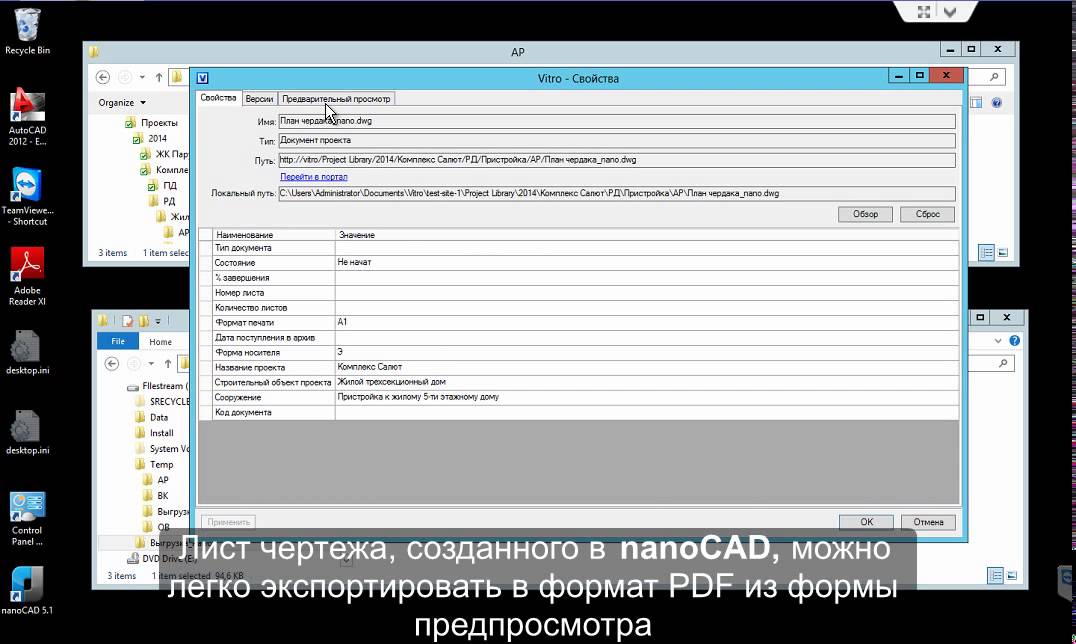Image resolution: width=1076 pixels, height=644 pixels.
Task: Expand the ribbon chevron in lower explorer
Action: pyautogui.click(x=998, y=341)
